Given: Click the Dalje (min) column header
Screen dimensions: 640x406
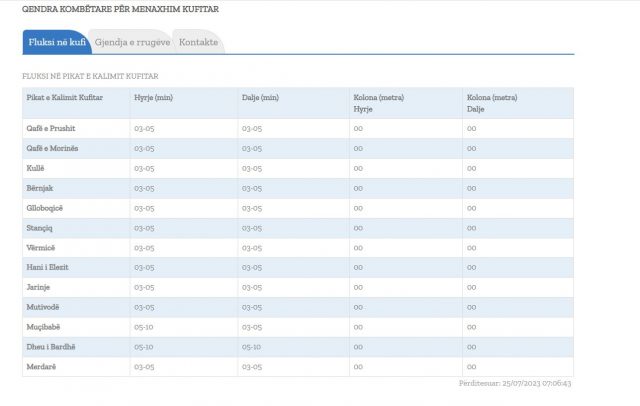Looking at the screenshot, I should point(260,96).
